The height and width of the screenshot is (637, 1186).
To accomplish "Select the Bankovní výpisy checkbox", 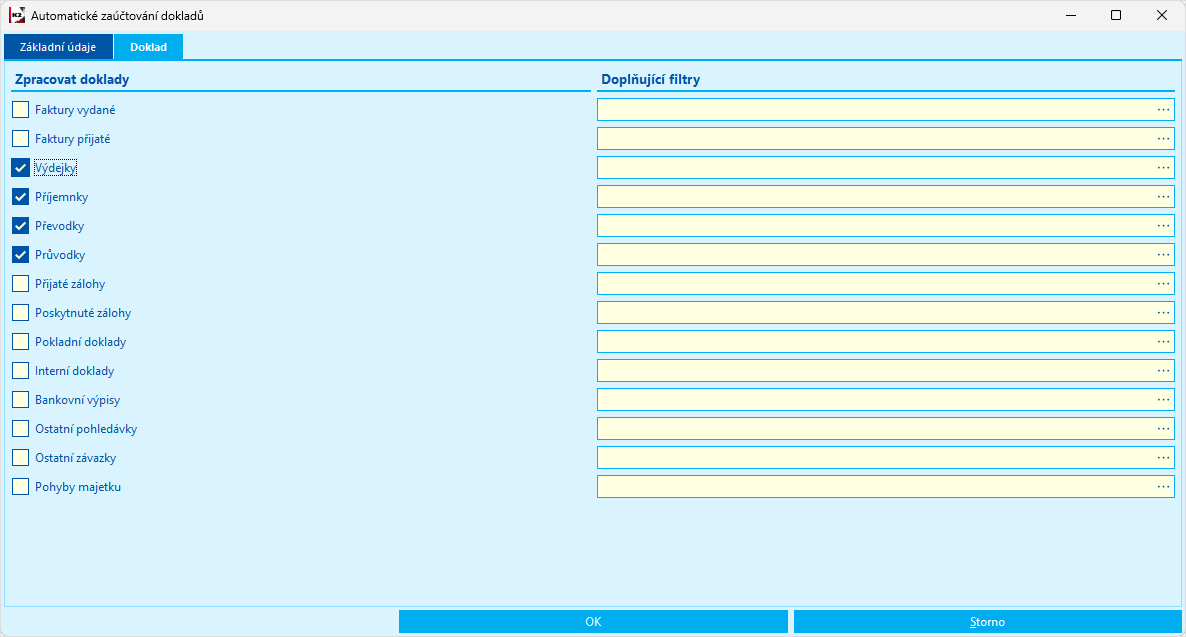I will (x=20, y=399).
